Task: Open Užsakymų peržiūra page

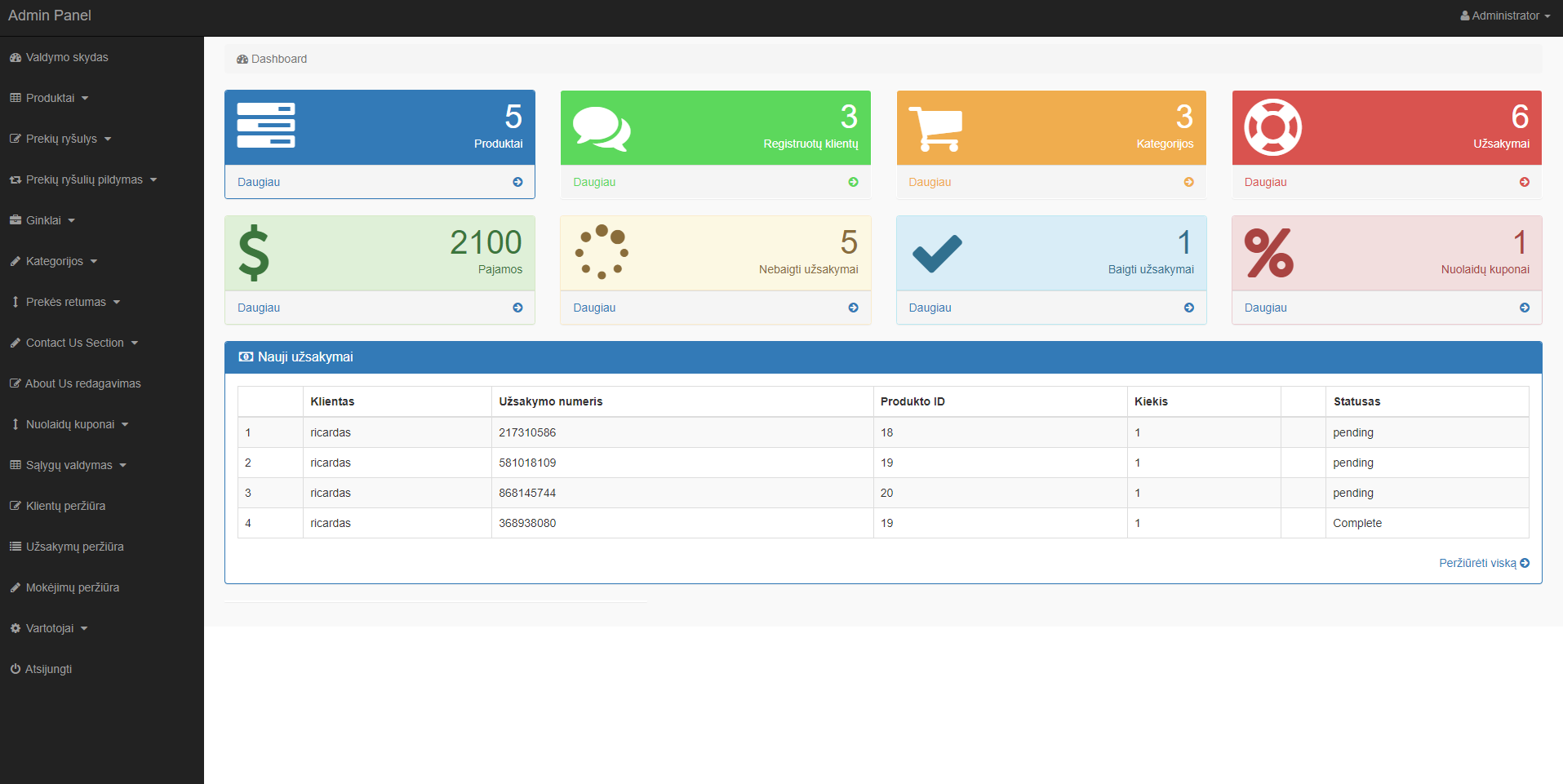Action: tap(67, 547)
